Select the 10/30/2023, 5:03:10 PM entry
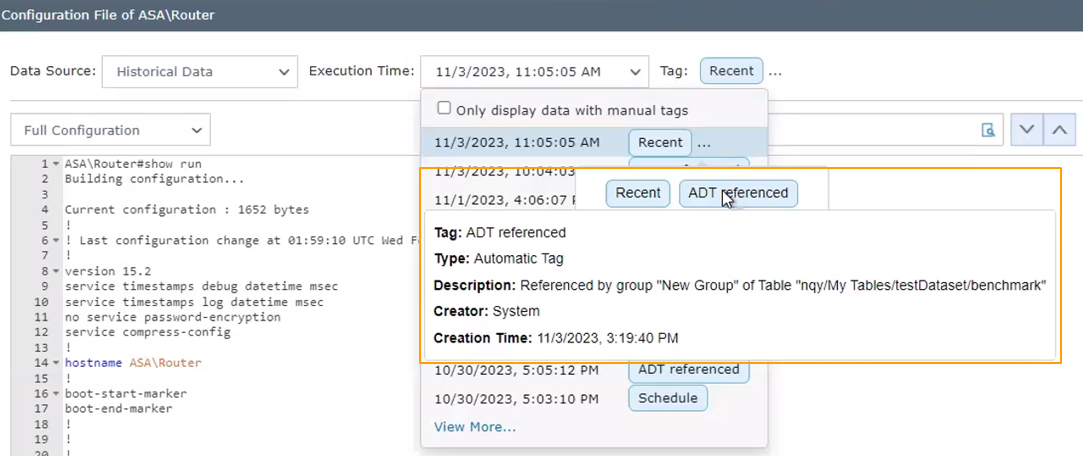 click(x=516, y=399)
